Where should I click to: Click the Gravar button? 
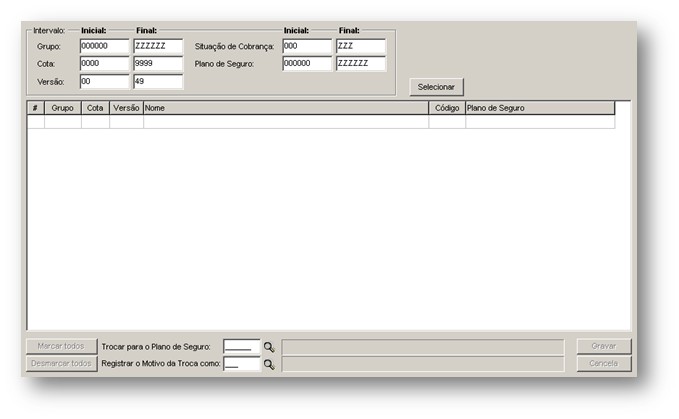pos(604,346)
